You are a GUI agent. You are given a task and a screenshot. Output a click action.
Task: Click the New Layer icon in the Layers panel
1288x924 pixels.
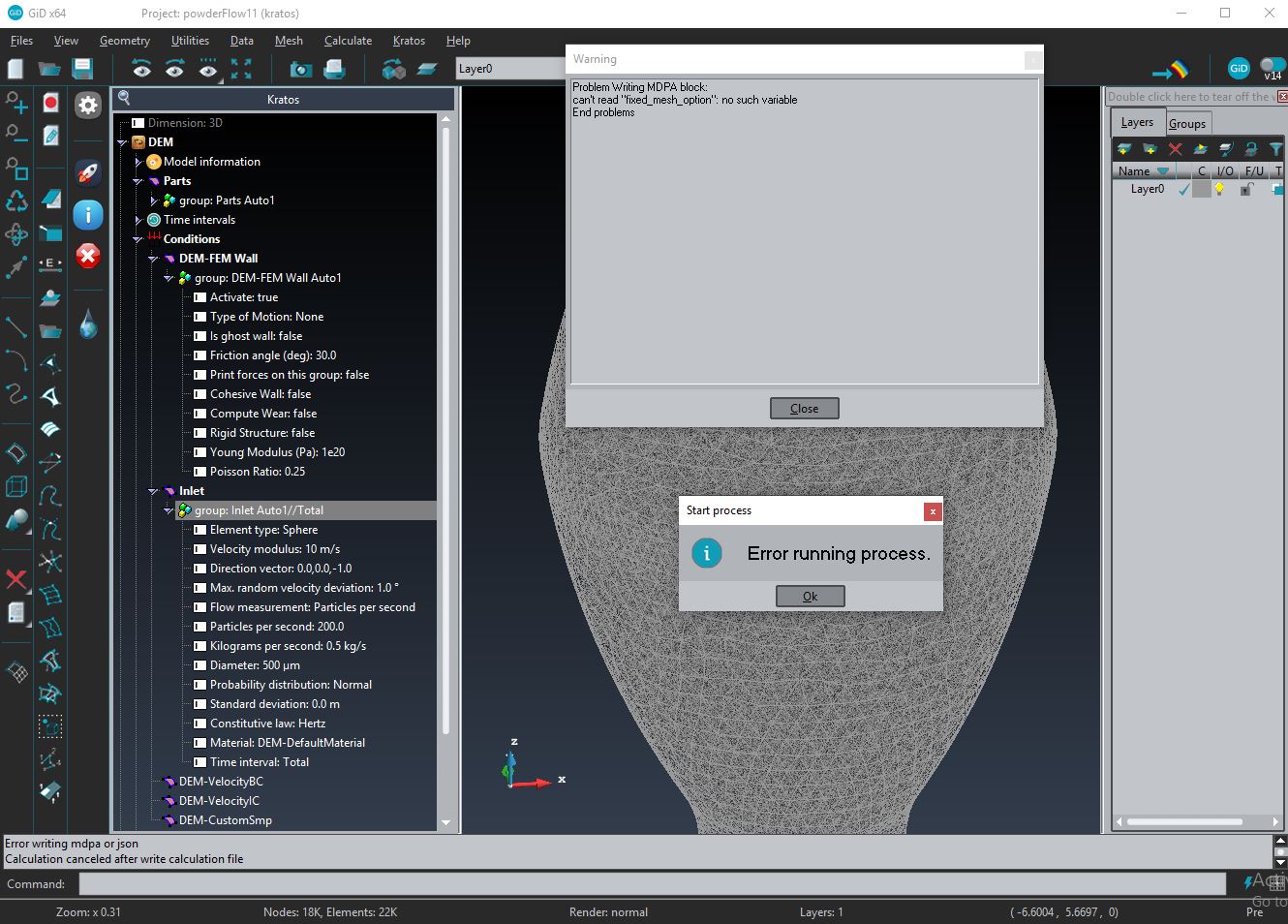1124,149
